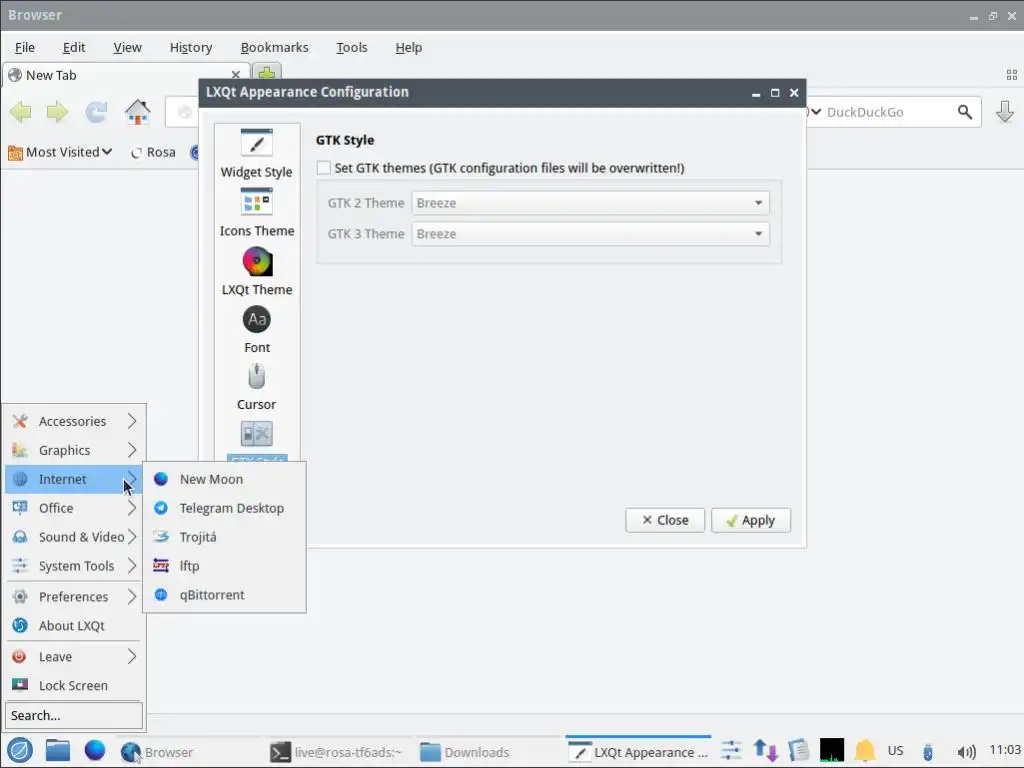
Task: Expand the Graphics menu category
Action: pos(74,450)
